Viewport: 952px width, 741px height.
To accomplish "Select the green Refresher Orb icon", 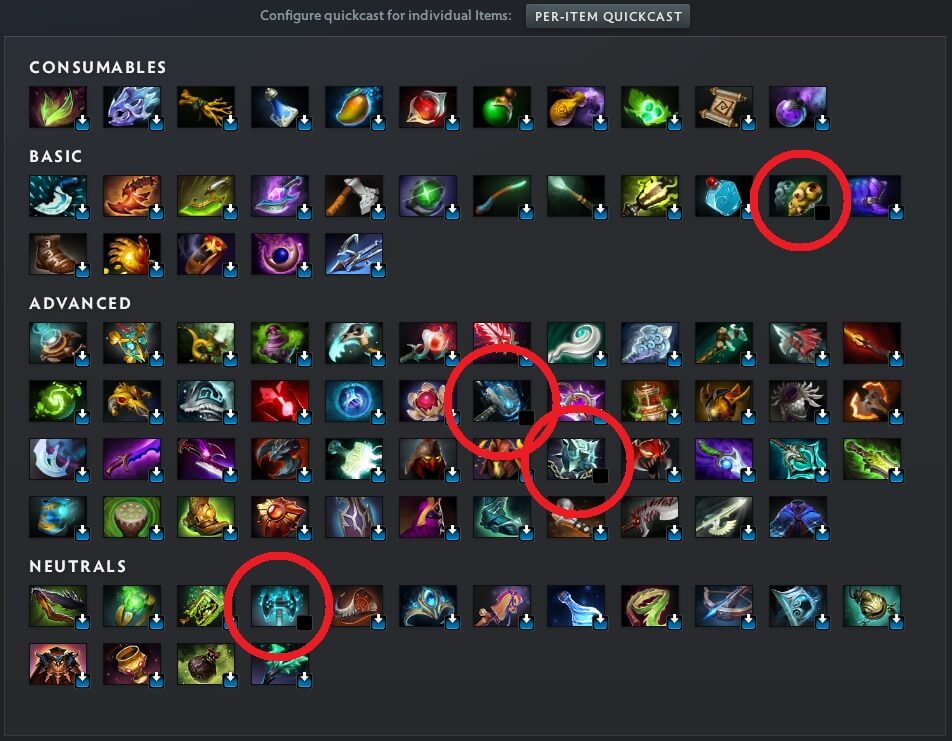I will (x=58, y=401).
